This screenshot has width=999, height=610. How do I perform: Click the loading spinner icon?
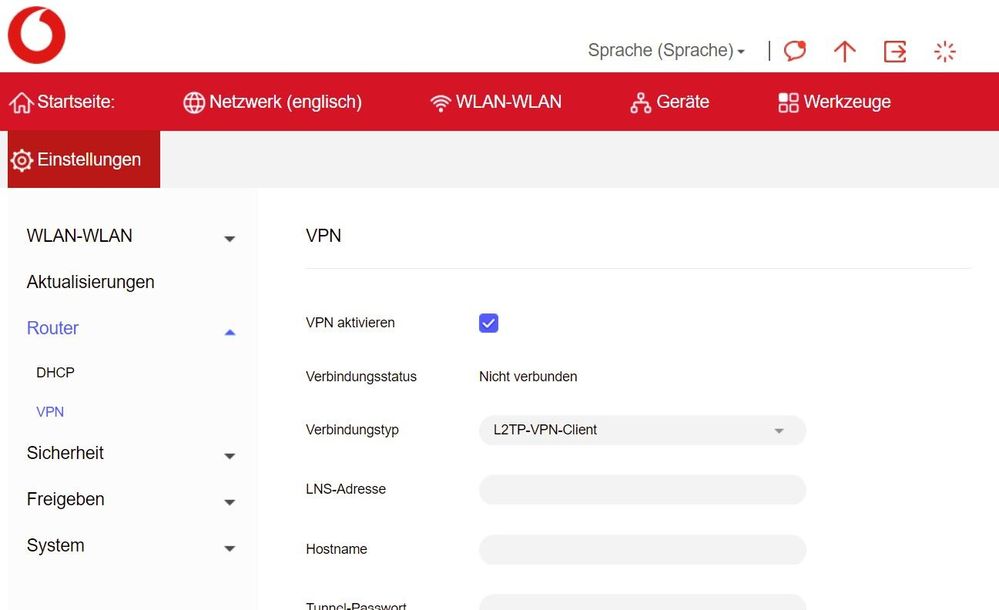pyautogui.click(x=944, y=50)
